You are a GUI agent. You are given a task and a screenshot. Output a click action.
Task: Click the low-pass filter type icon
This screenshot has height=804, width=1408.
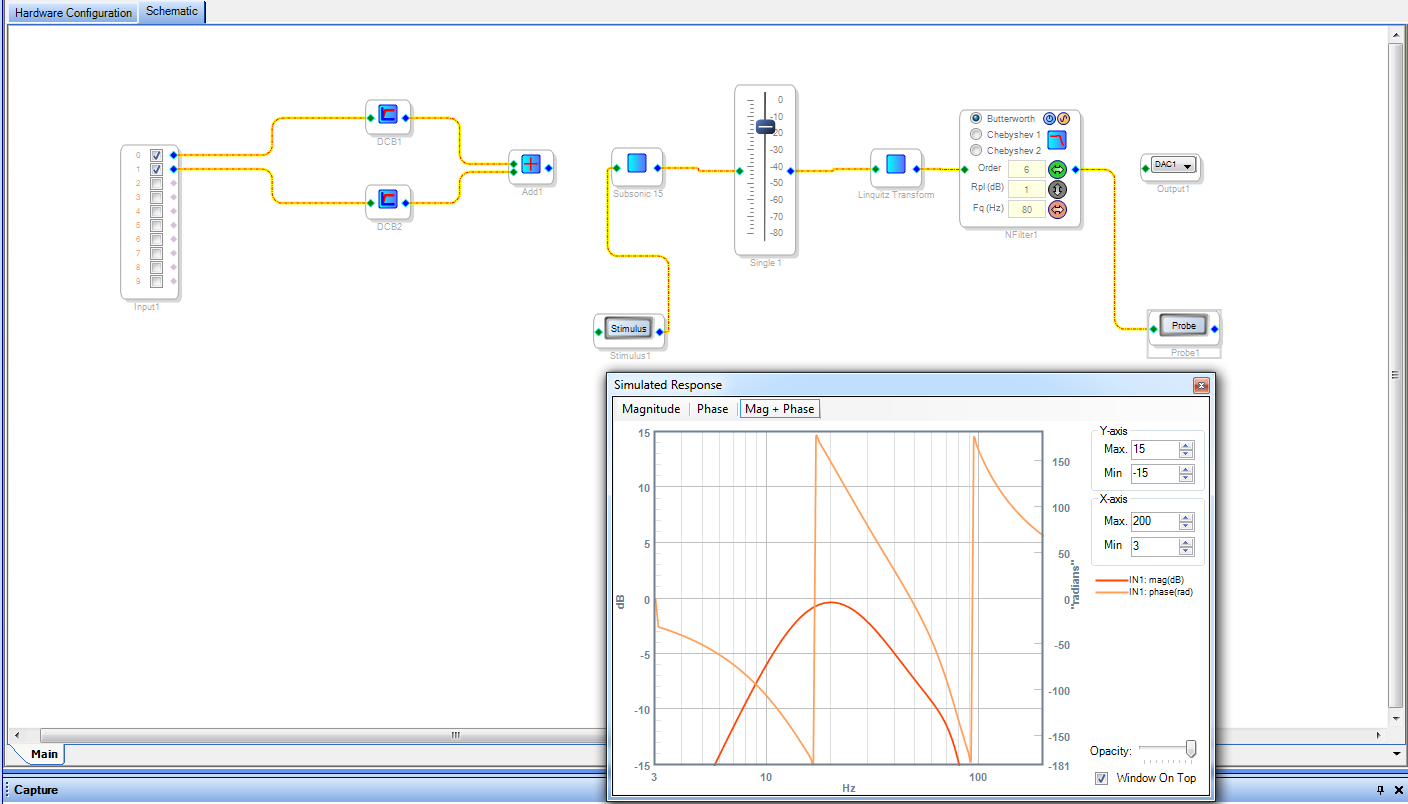click(x=1057, y=140)
